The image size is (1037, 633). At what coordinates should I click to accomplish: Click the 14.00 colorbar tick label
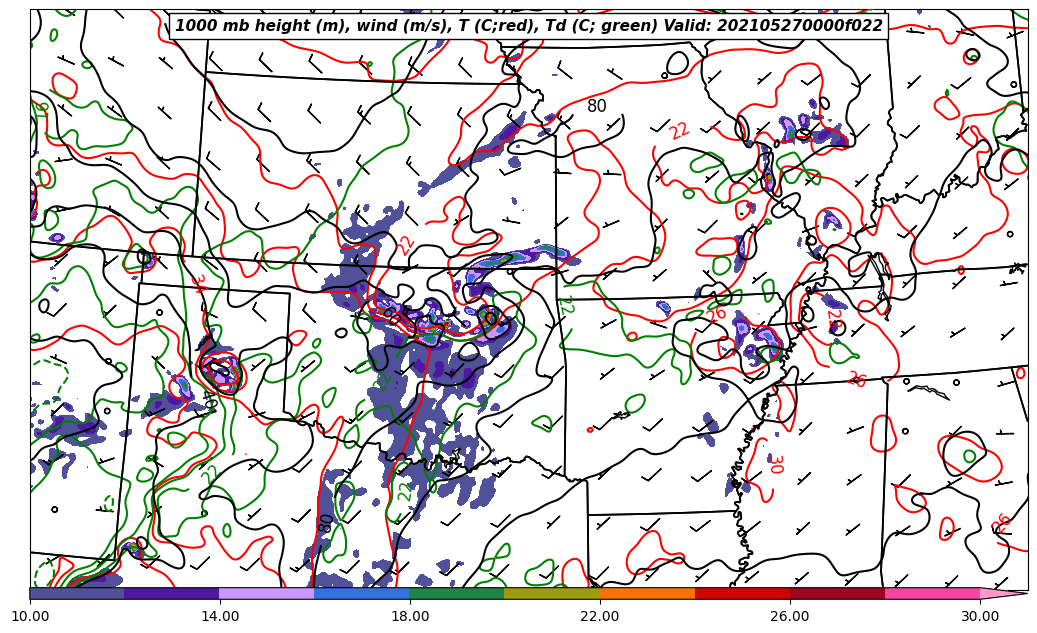tap(220, 616)
